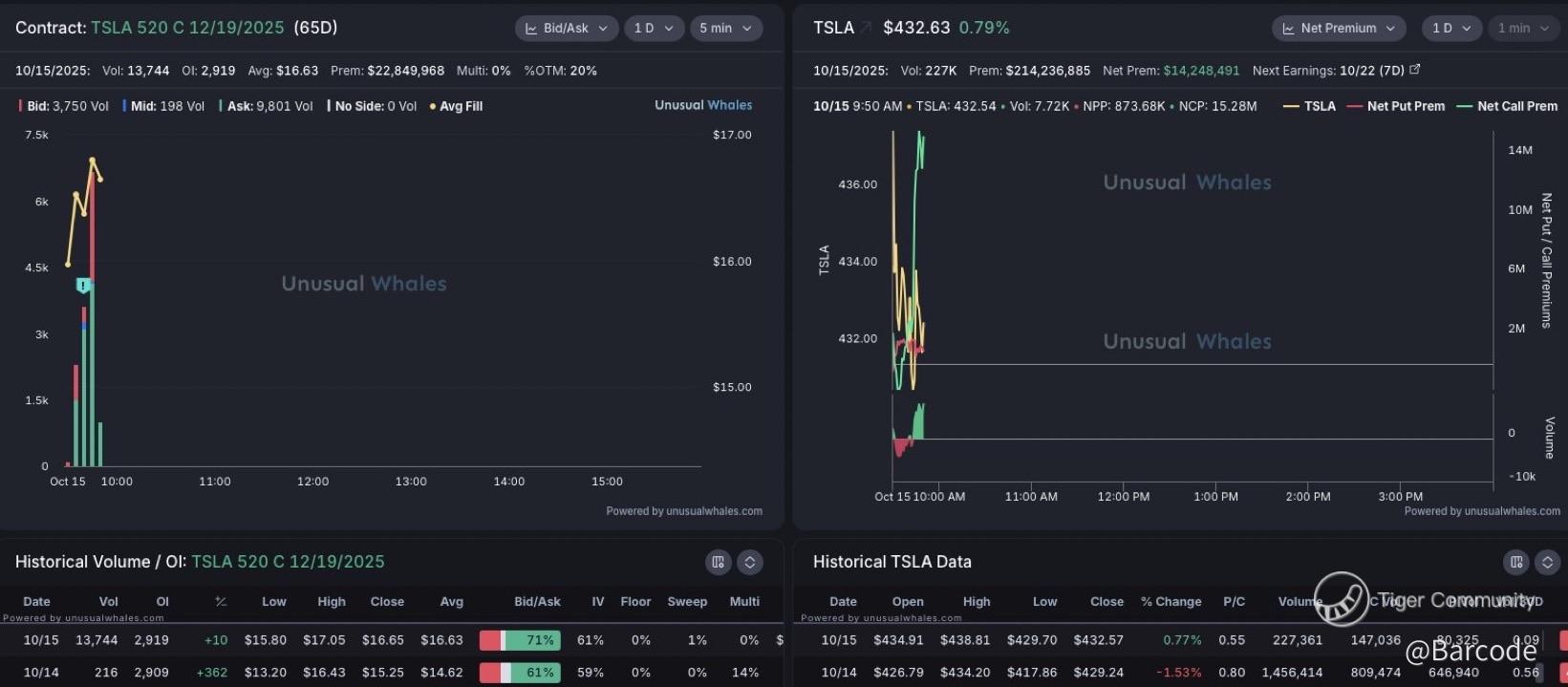Viewport: 1568px width, 687px height.
Task: Click the 13,744 volume cell in the contract table
Action: click(97, 640)
